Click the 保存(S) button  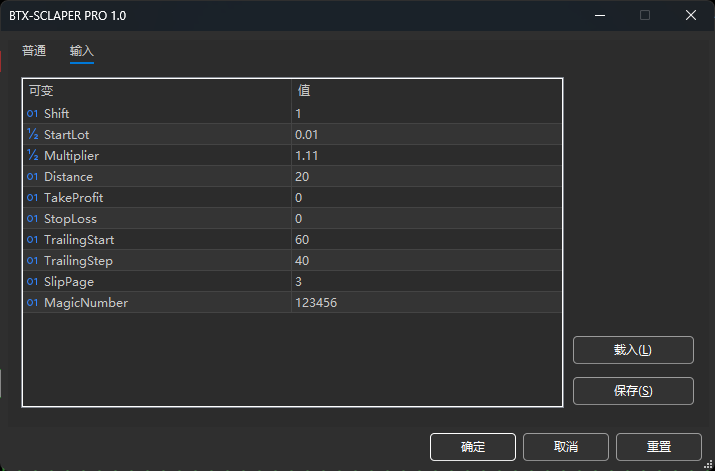(633, 391)
